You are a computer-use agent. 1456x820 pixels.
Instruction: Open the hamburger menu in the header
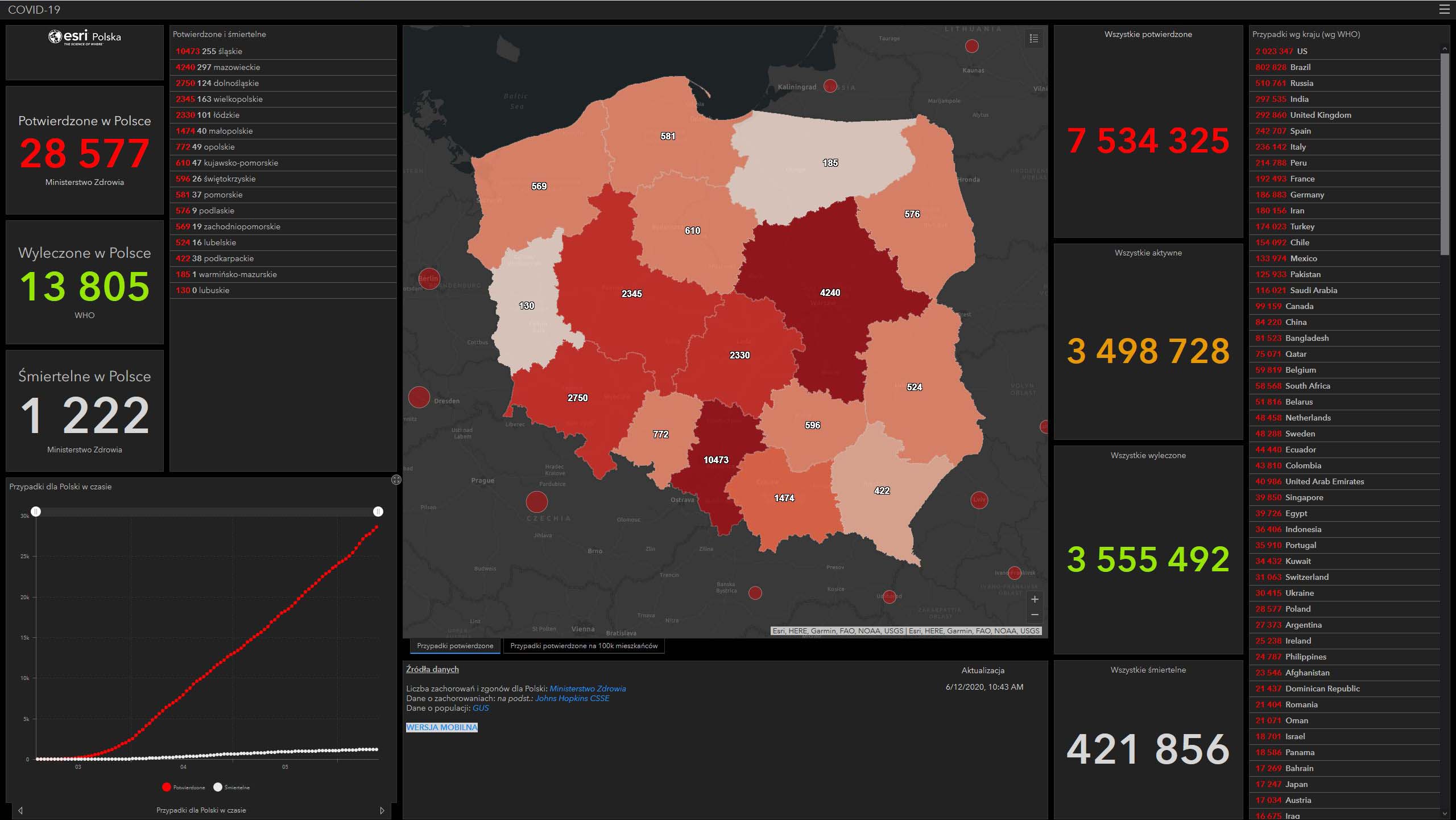[1443, 10]
